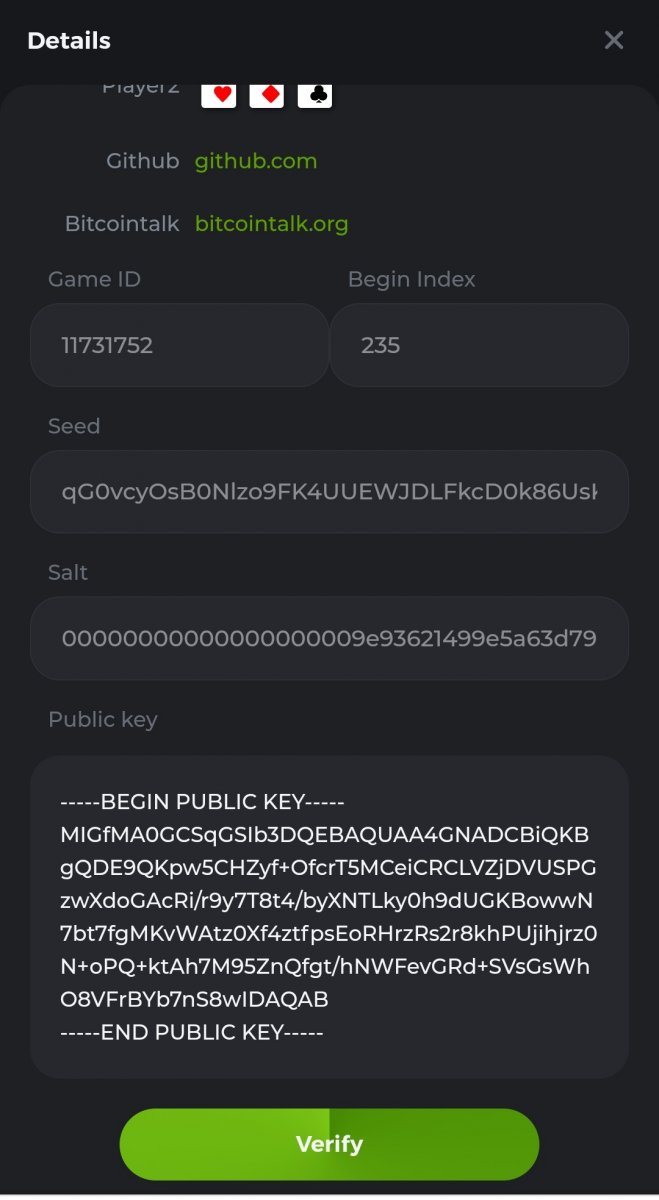Click the Github row label
This screenshot has width=659, height=1200.
(143, 161)
